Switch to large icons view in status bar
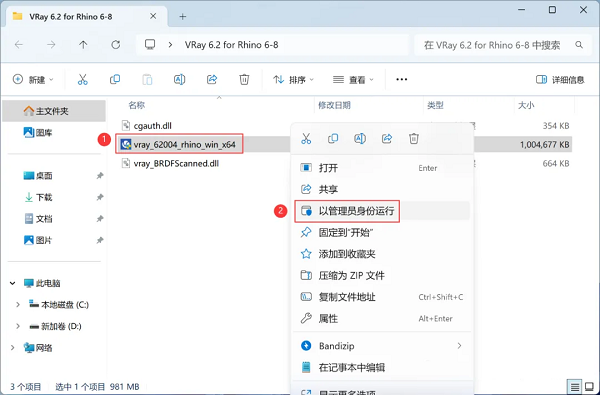The width and height of the screenshot is (600, 395). (x=589, y=387)
